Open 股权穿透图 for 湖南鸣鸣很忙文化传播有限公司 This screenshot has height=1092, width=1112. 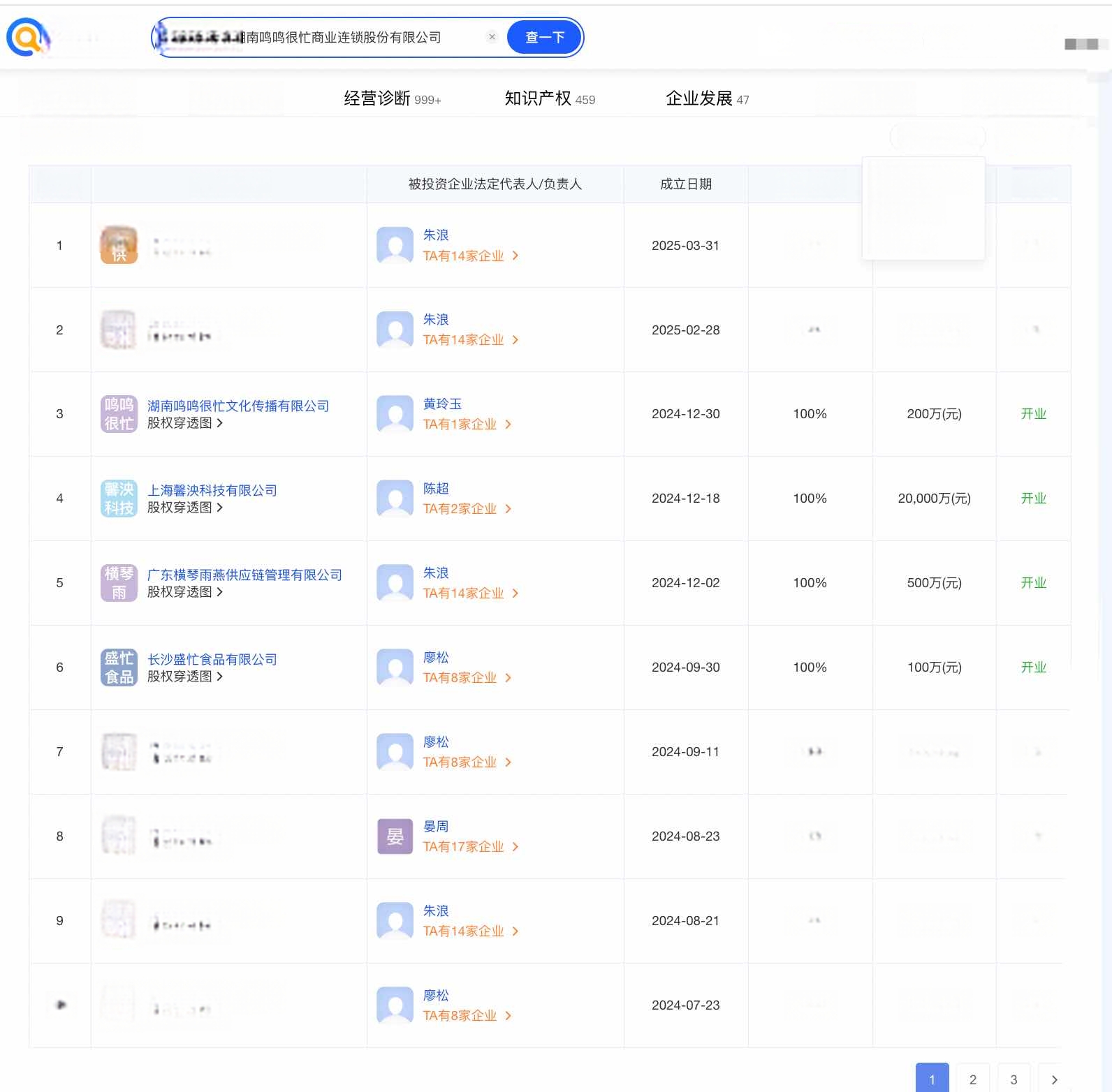(185, 423)
